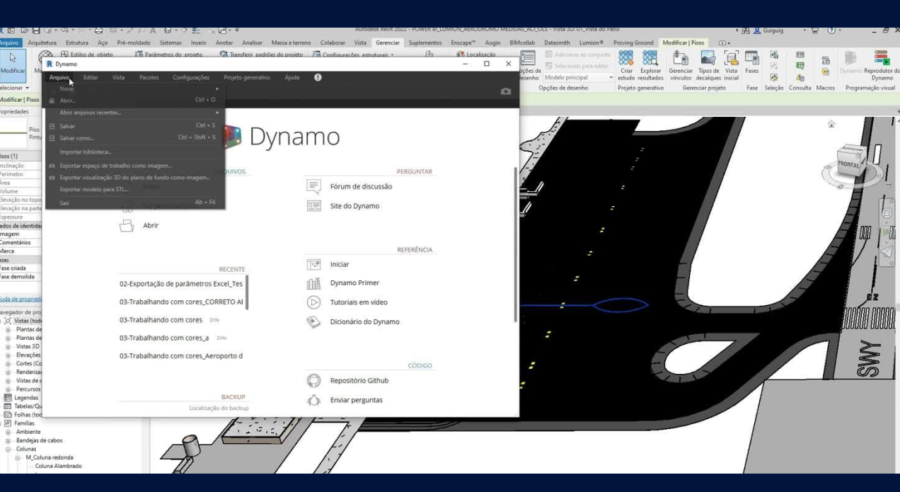Switch to Lumion ribbon tab in Revit

point(591,43)
